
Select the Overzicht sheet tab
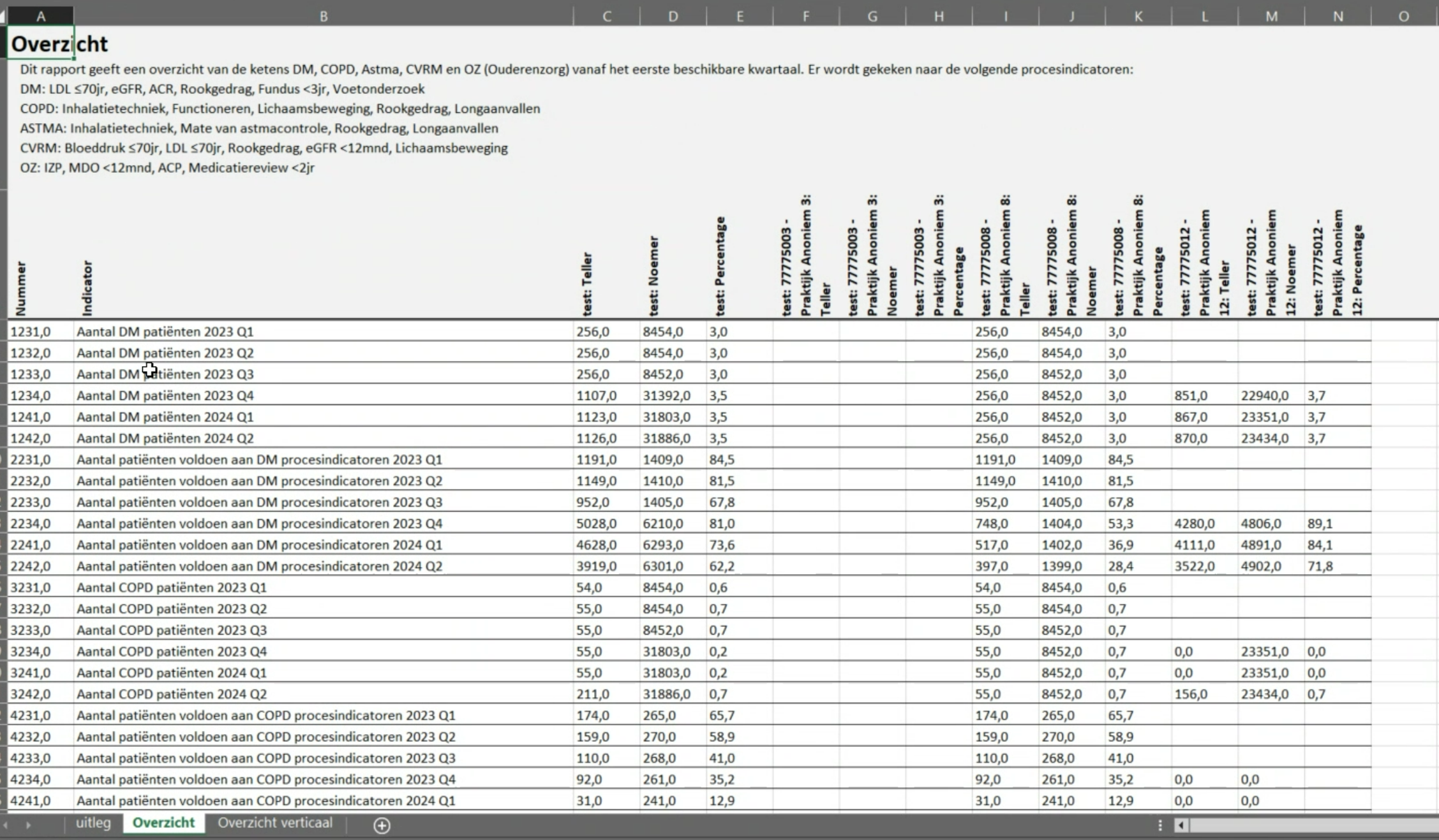[163, 823]
